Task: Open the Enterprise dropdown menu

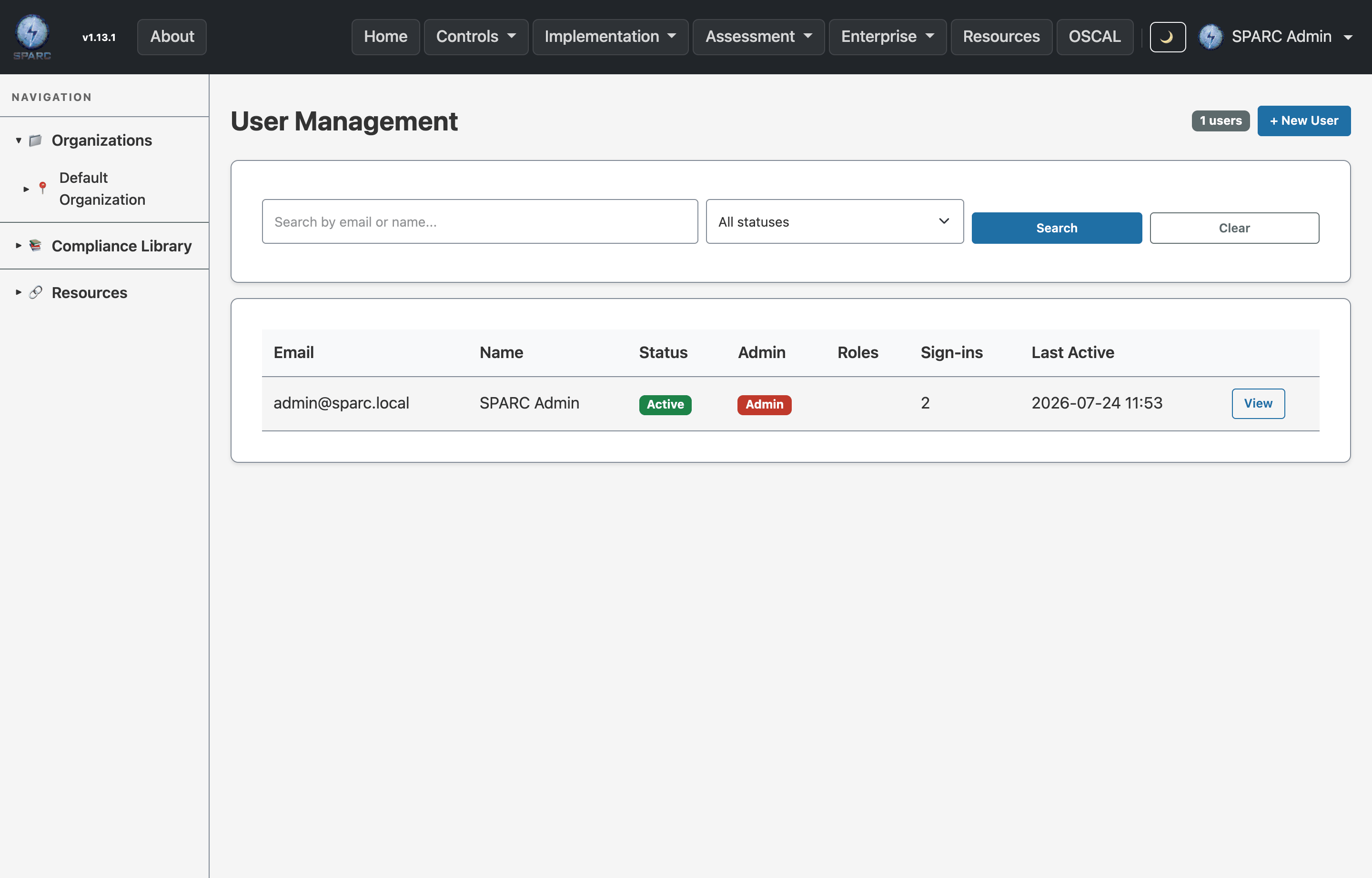Action: point(887,37)
